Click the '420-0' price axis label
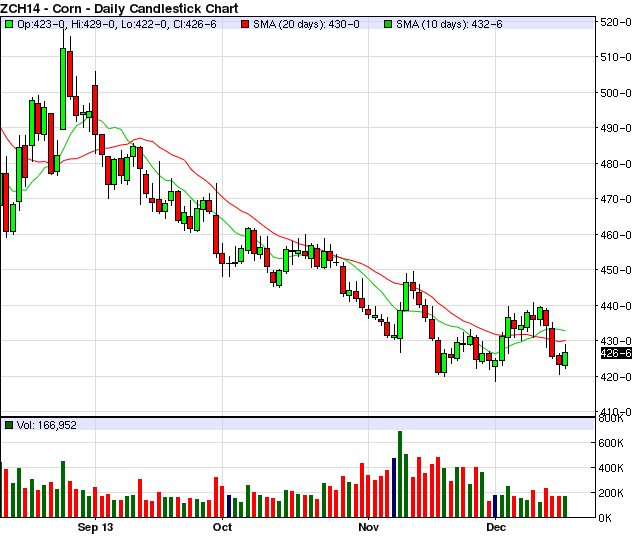This screenshot has width=640, height=536. 616,376
